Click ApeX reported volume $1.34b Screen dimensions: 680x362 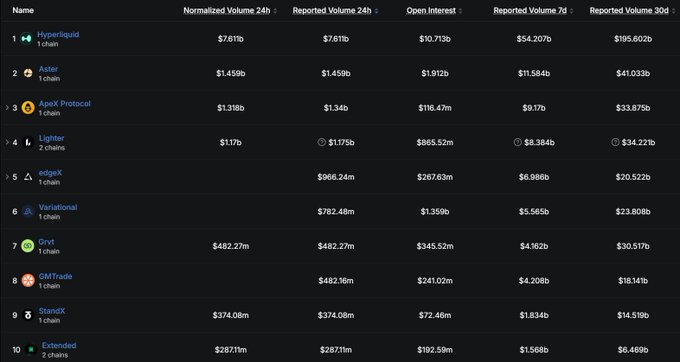[336, 108]
